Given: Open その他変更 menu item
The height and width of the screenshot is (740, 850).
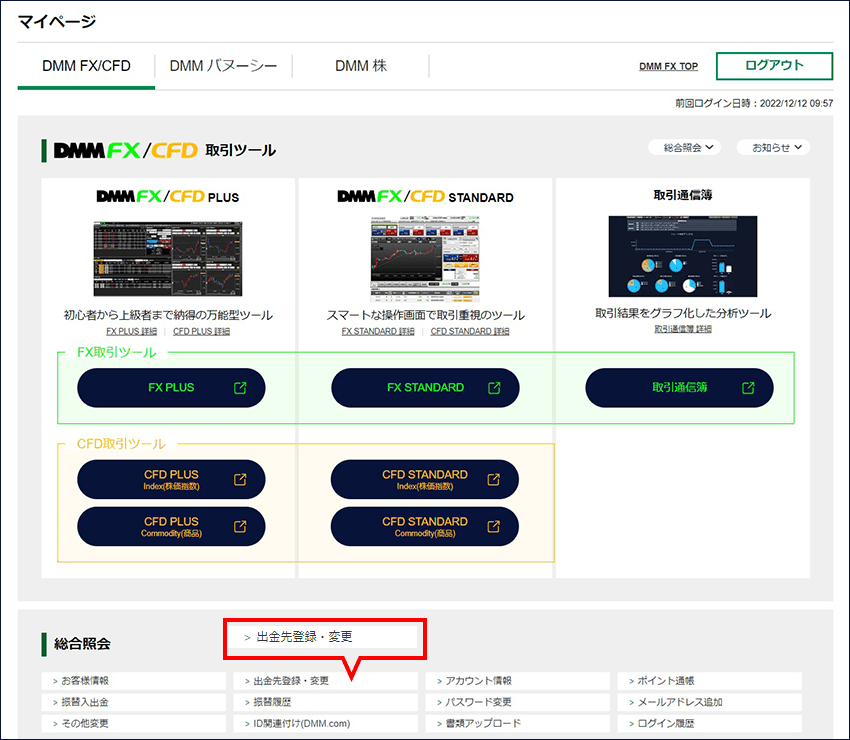Looking at the screenshot, I should 133,723.
